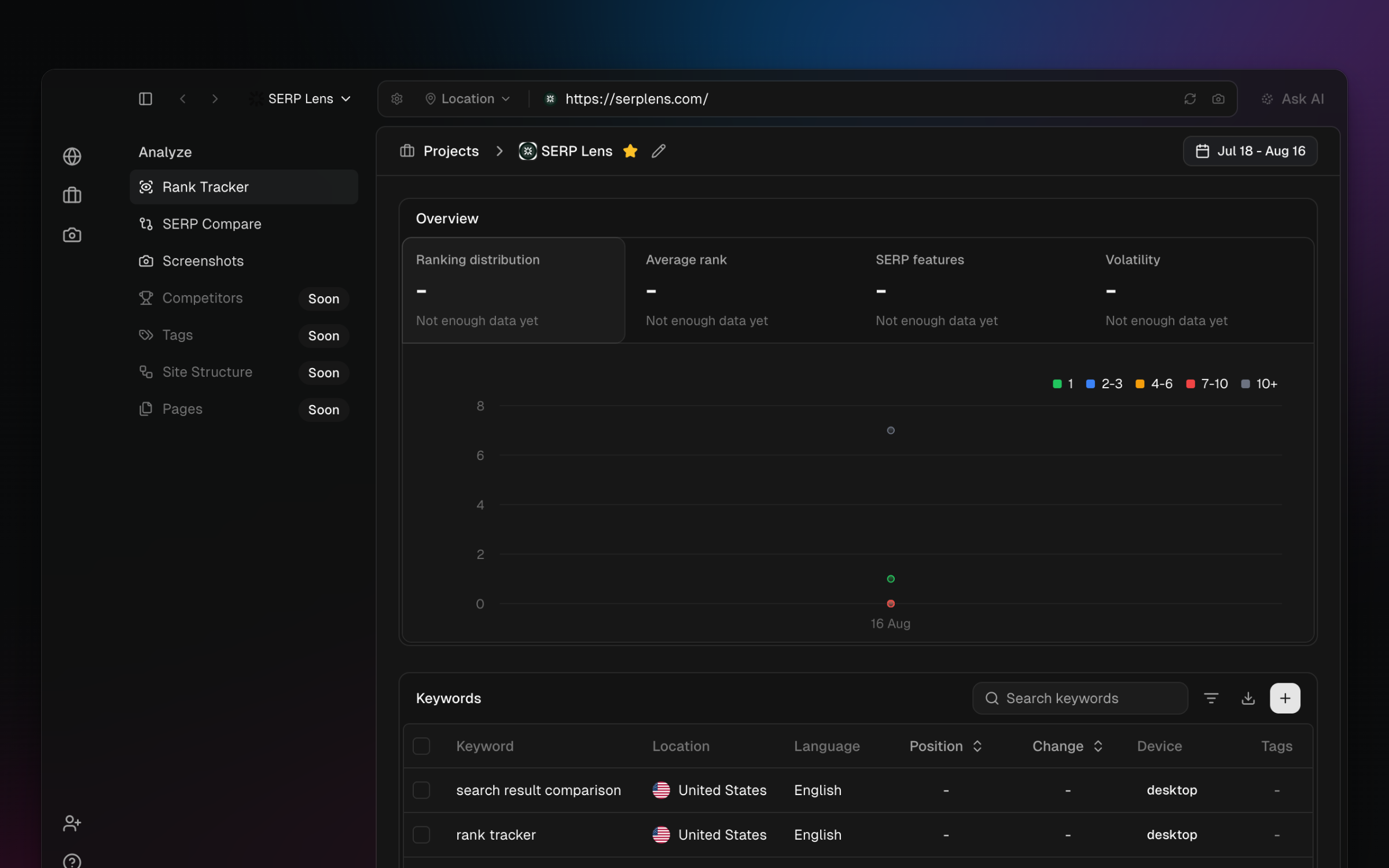Click 'English' in the 'search result comparison' row
Image resolution: width=1389 pixels, height=868 pixels.
817,790
